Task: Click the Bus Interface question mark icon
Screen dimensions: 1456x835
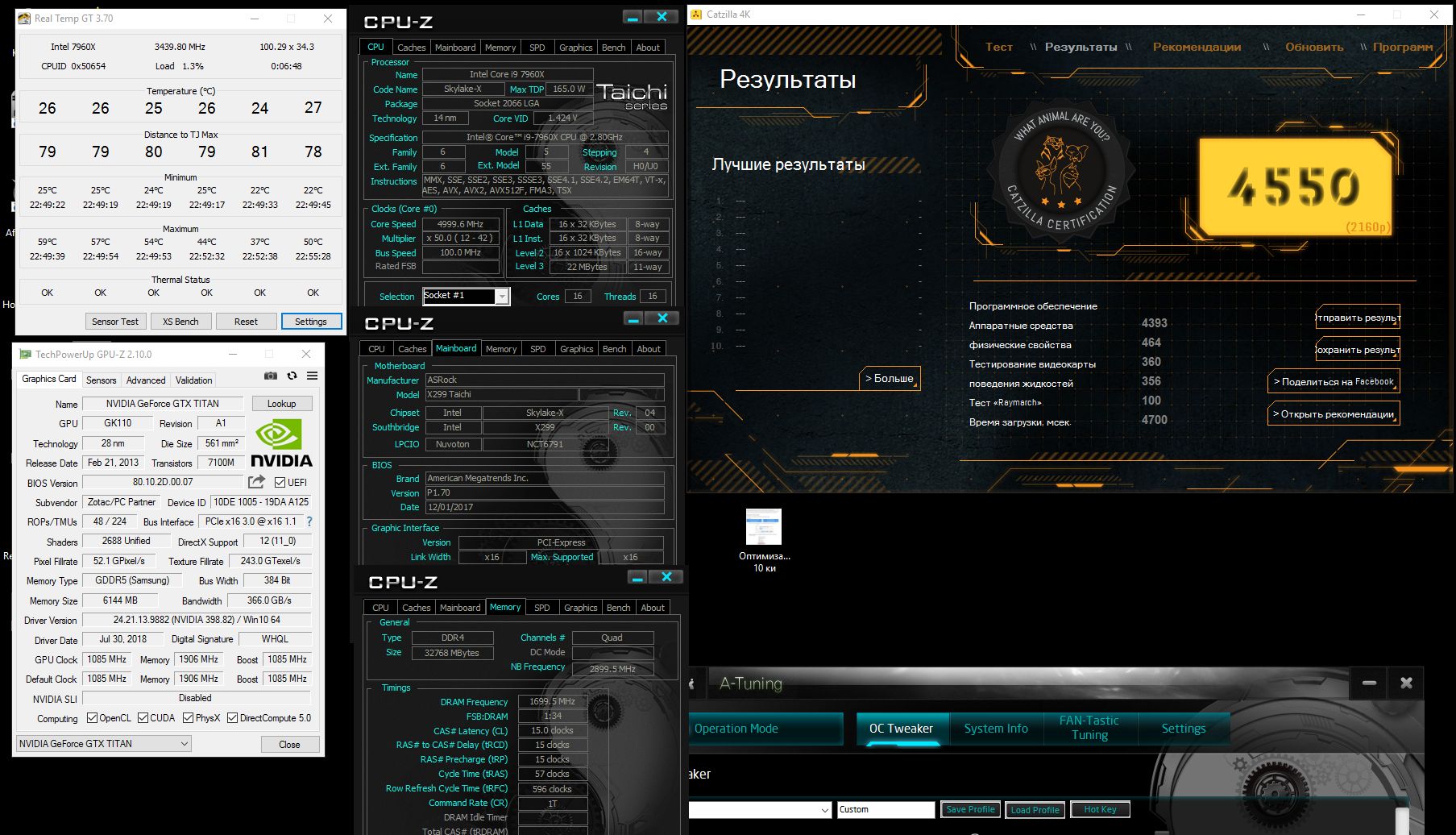Action: [309, 521]
